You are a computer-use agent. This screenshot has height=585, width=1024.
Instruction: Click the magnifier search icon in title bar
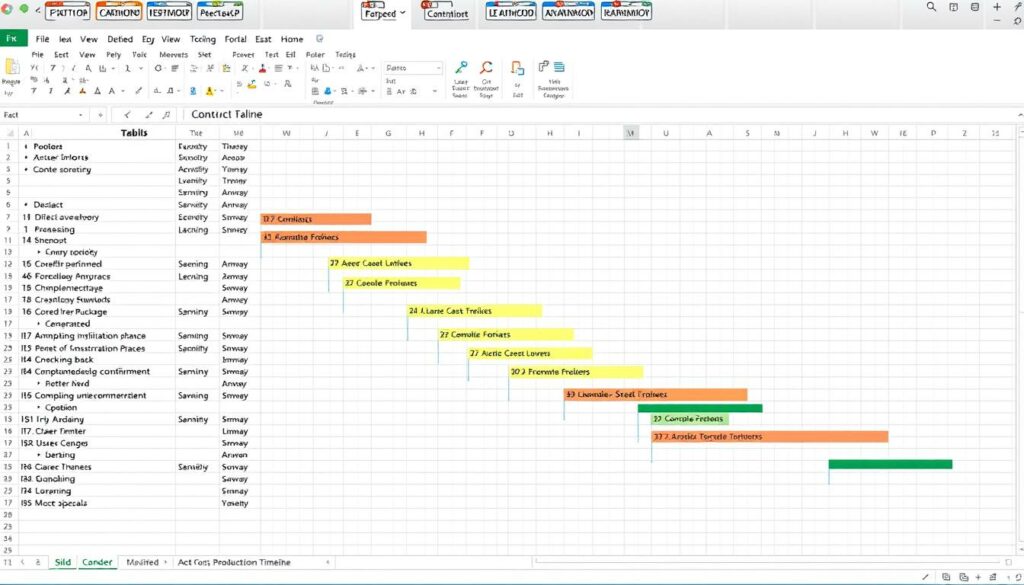931,7
